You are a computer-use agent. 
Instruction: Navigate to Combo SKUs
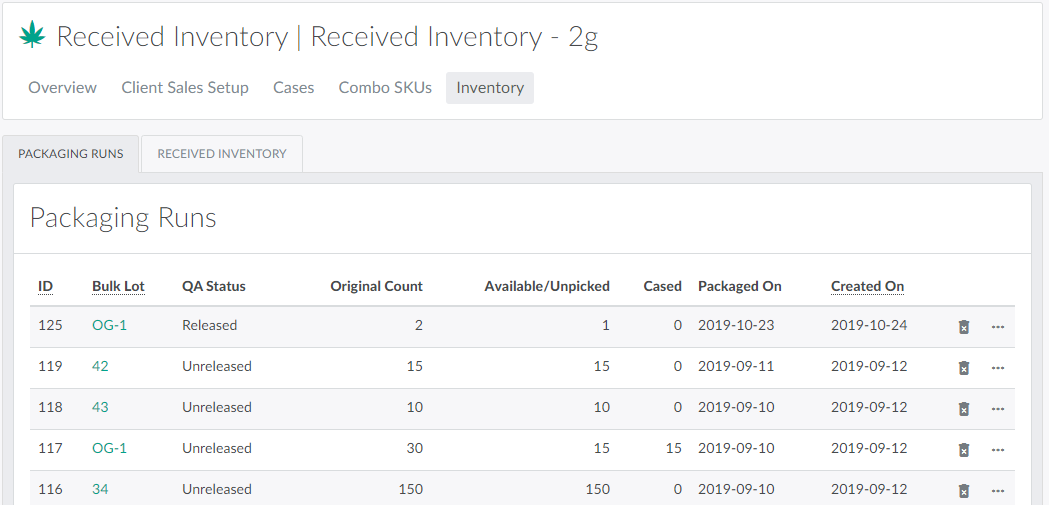point(385,88)
